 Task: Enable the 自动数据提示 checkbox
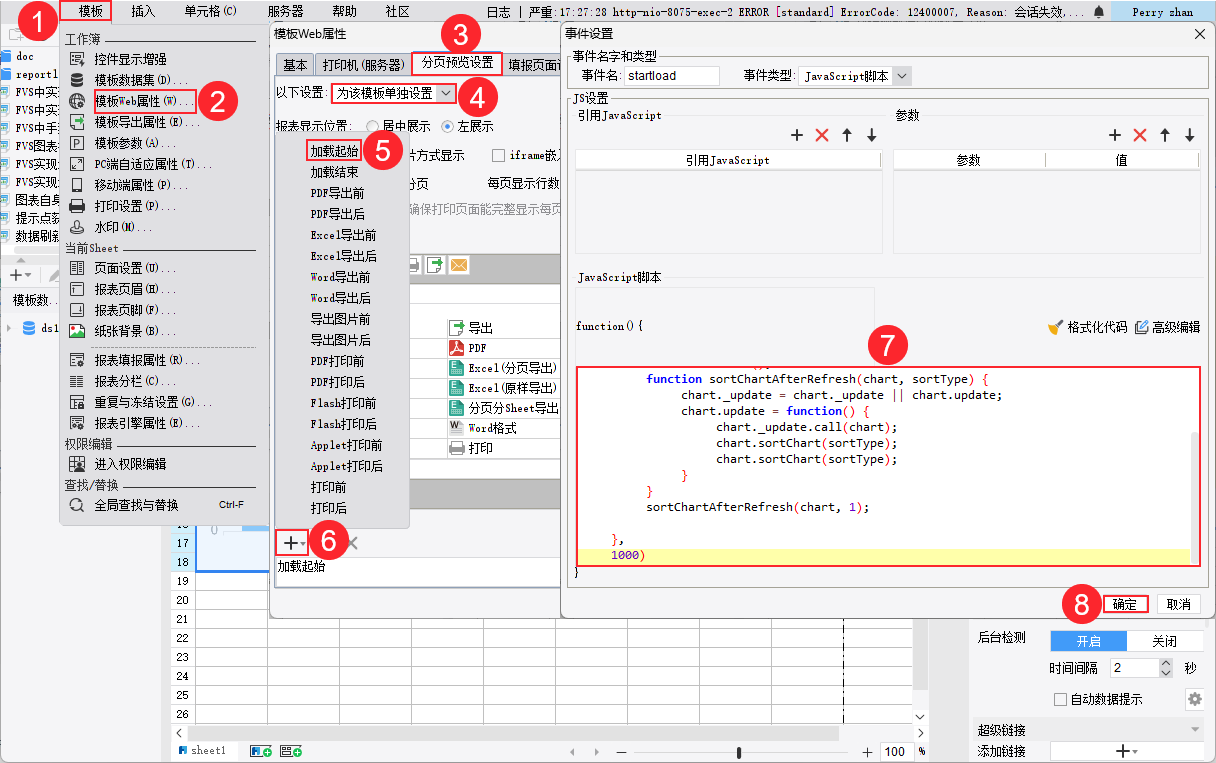click(x=1060, y=699)
